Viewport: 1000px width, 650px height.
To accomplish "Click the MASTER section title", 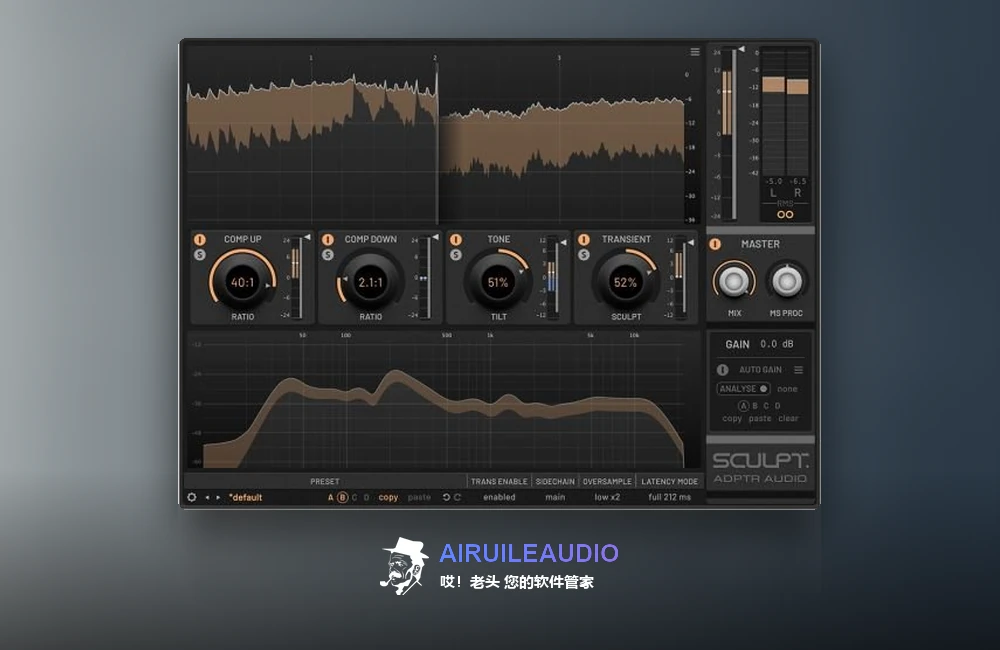I will click(760, 244).
